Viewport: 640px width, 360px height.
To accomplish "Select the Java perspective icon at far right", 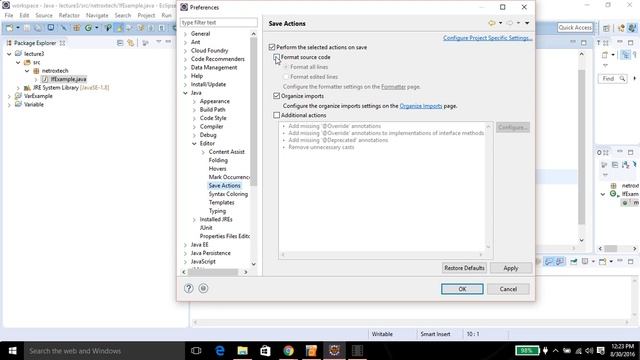I will 632,28.
